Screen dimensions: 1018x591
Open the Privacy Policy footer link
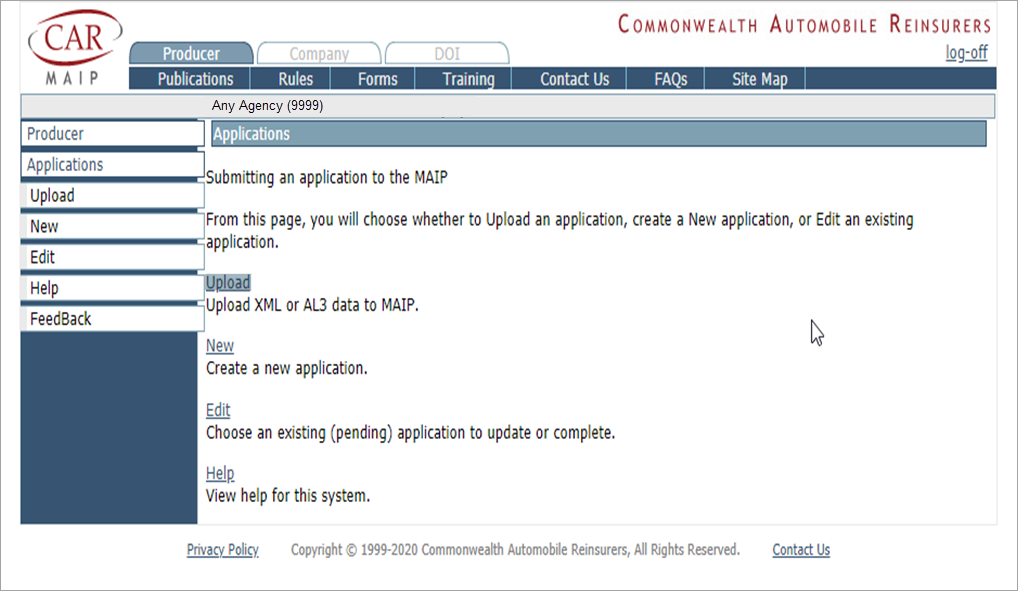point(222,550)
